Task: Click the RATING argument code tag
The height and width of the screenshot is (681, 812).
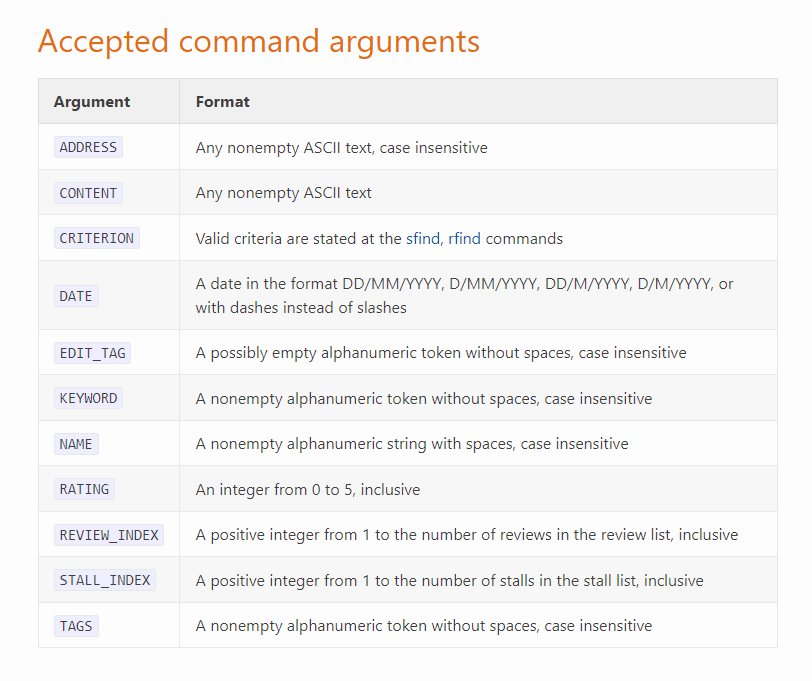Action: tap(84, 489)
